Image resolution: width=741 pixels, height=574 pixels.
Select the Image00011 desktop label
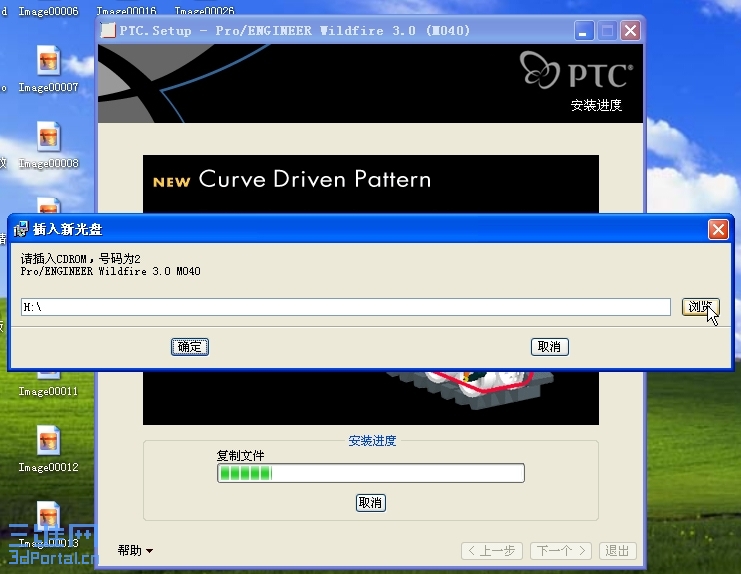[x=48, y=391]
